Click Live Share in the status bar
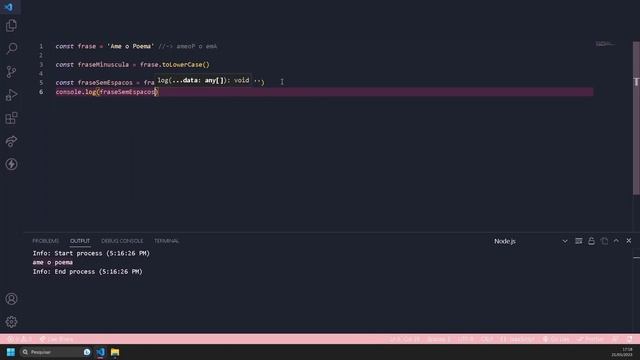 (x=57, y=339)
